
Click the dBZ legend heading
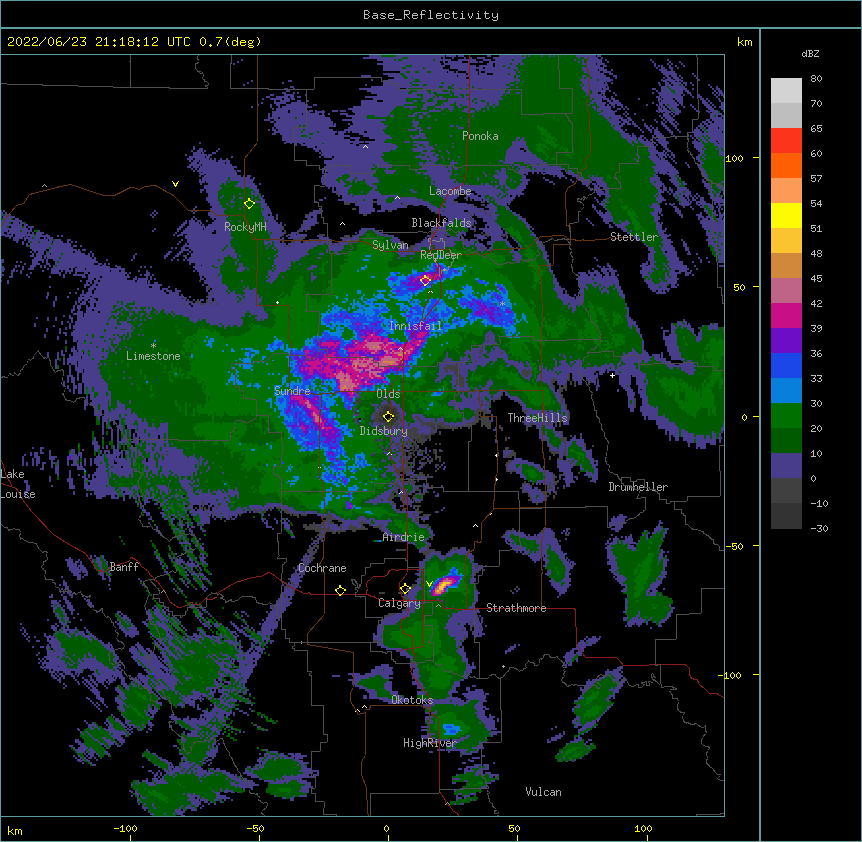pyautogui.click(x=810, y=54)
